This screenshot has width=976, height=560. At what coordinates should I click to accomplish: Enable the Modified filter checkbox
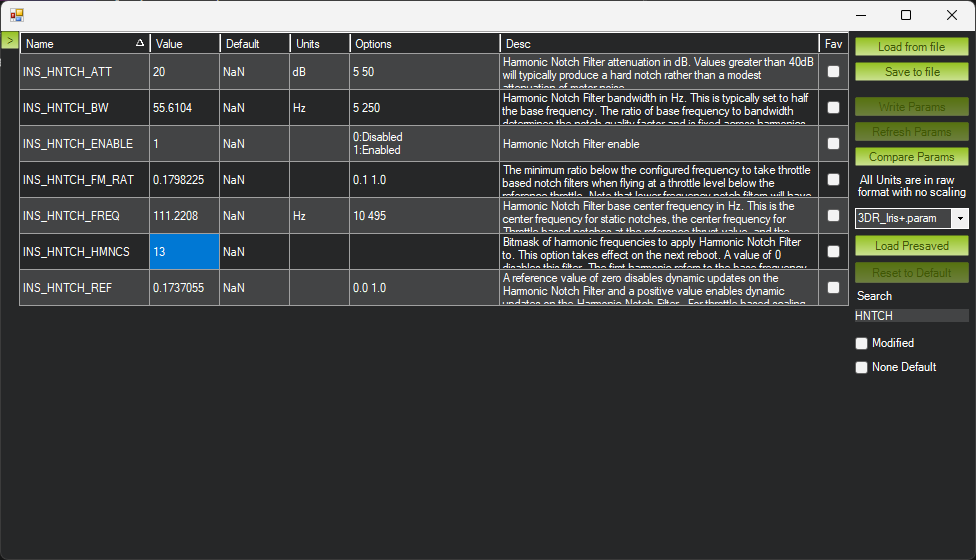pos(861,343)
